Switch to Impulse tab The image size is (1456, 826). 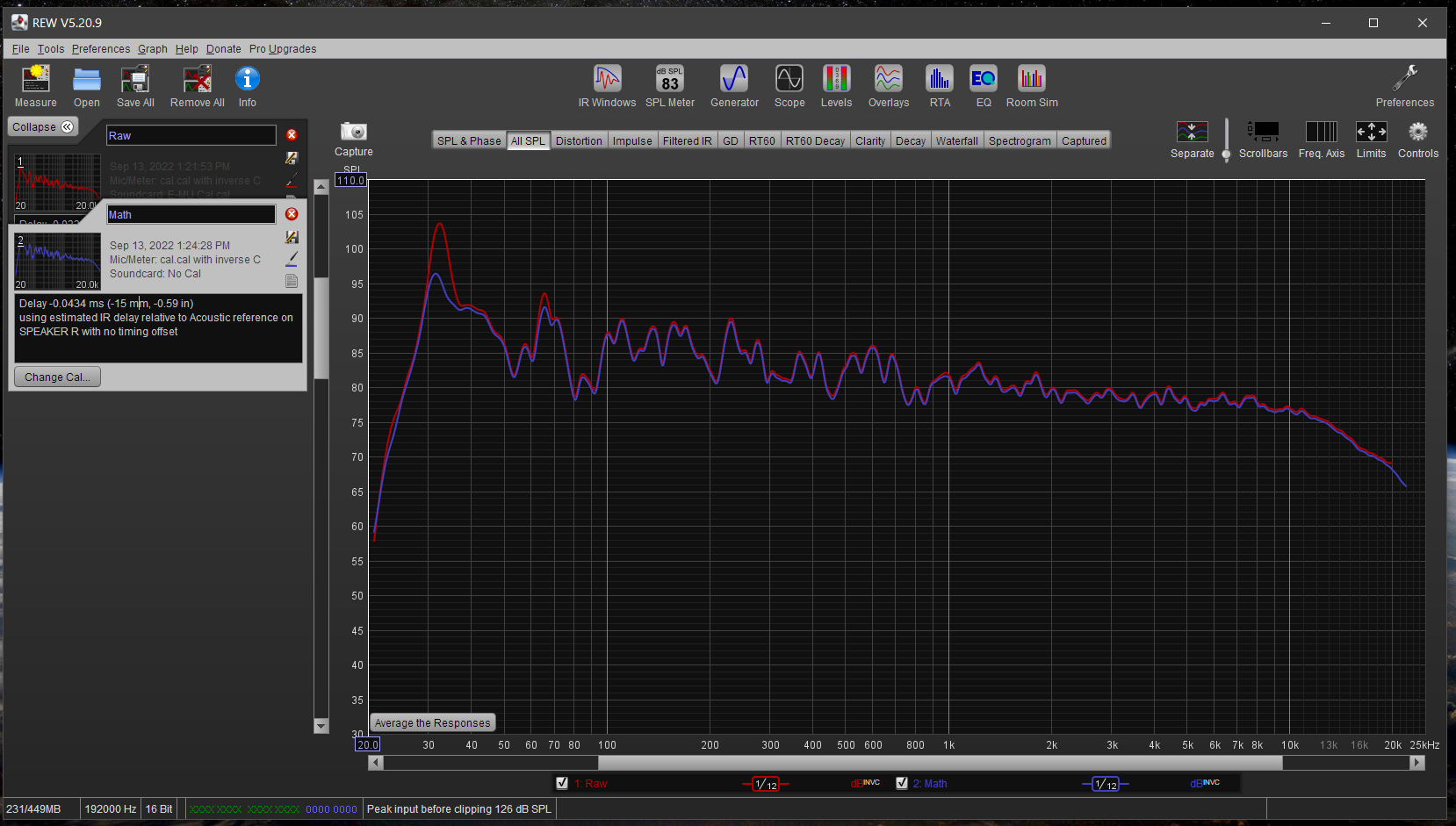tap(632, 140)
